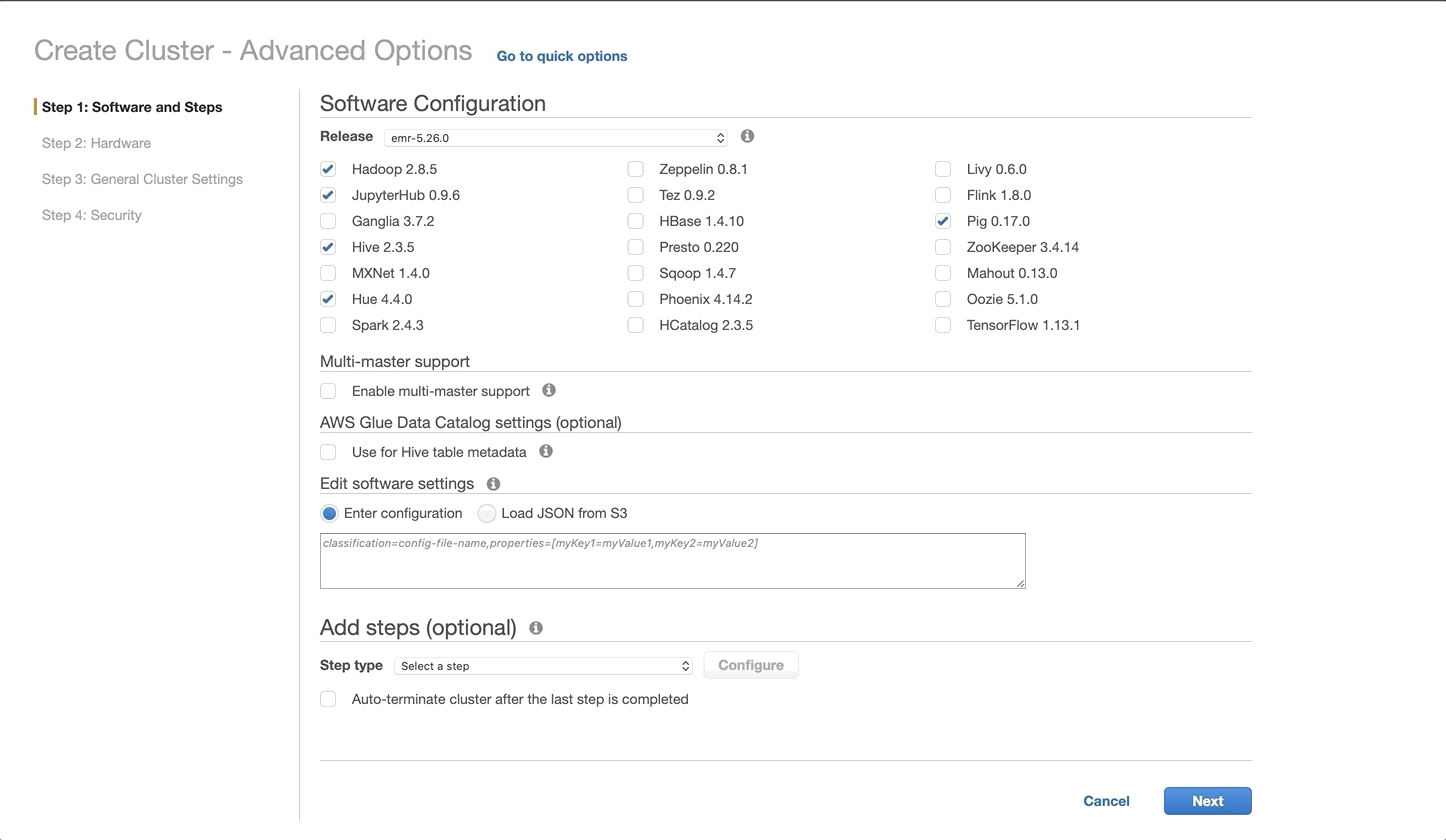
Task: Uncheck the JupyterHub 0.9.6 checkbox
Action: (x=328, y=195)
